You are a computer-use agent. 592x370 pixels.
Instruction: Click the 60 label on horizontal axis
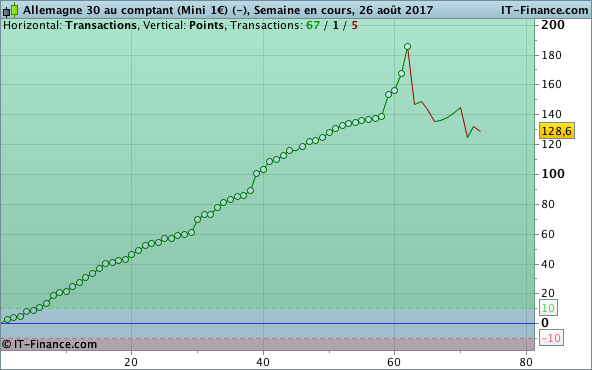tap(394, 362)
